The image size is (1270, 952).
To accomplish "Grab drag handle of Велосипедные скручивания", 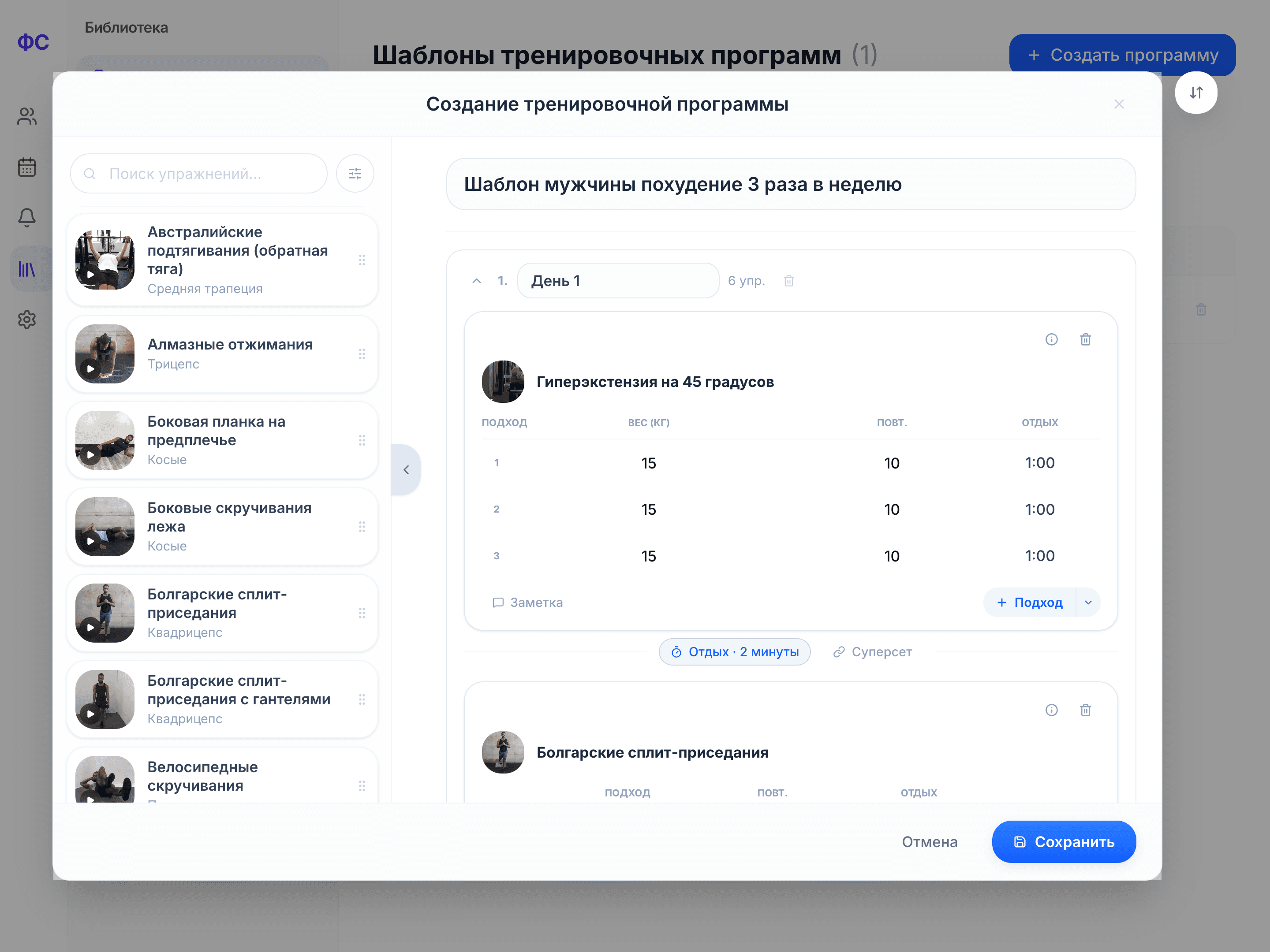I will tap(362, 785).
